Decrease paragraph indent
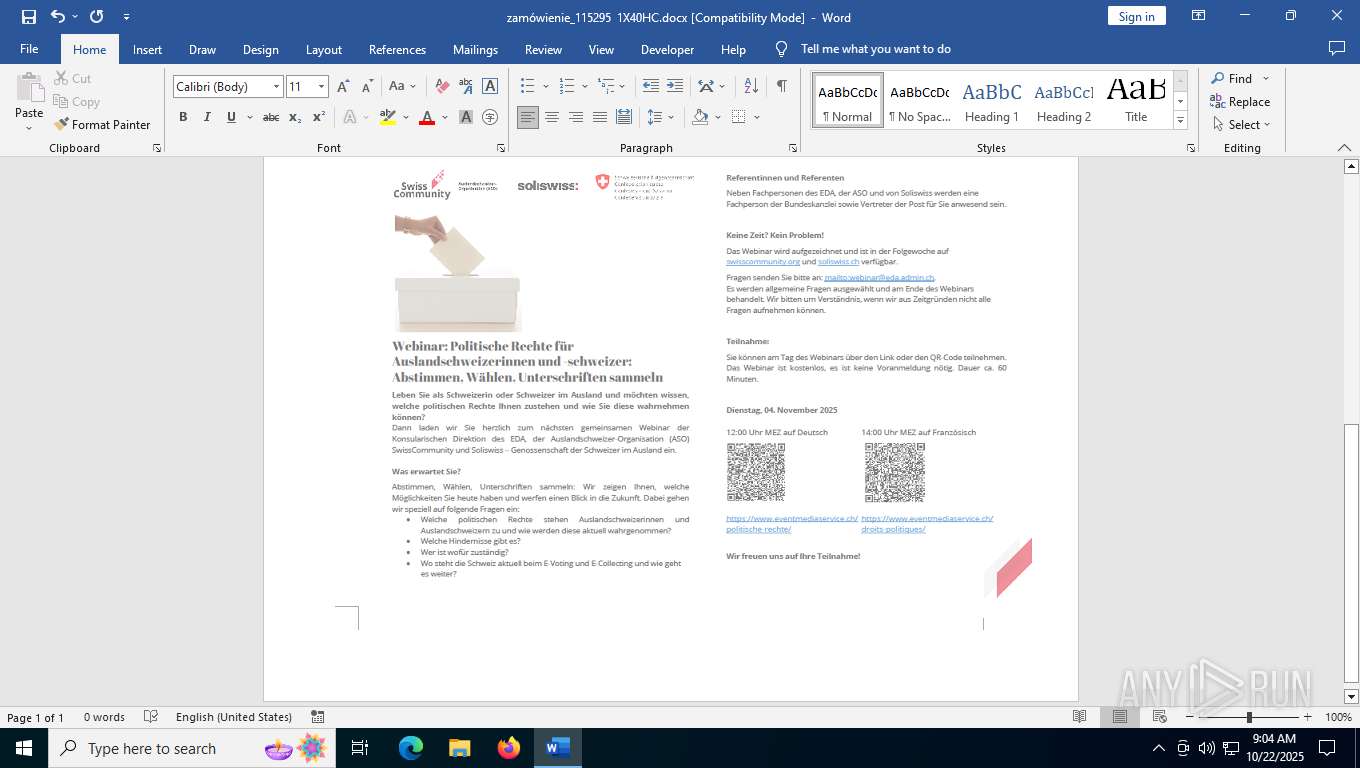1360x768 pixels. (651, 87)
